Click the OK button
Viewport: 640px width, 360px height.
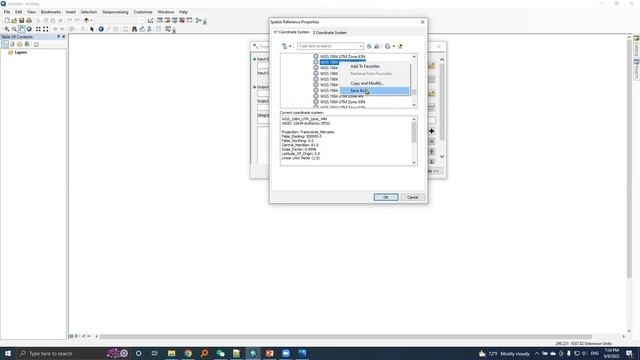pos(386,197)
